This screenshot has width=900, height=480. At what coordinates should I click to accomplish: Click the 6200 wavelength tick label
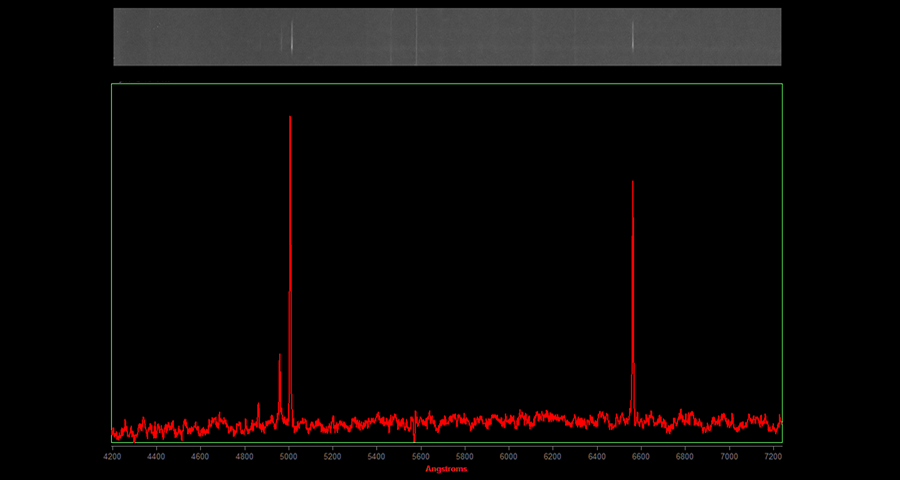[x=552, y=456]
